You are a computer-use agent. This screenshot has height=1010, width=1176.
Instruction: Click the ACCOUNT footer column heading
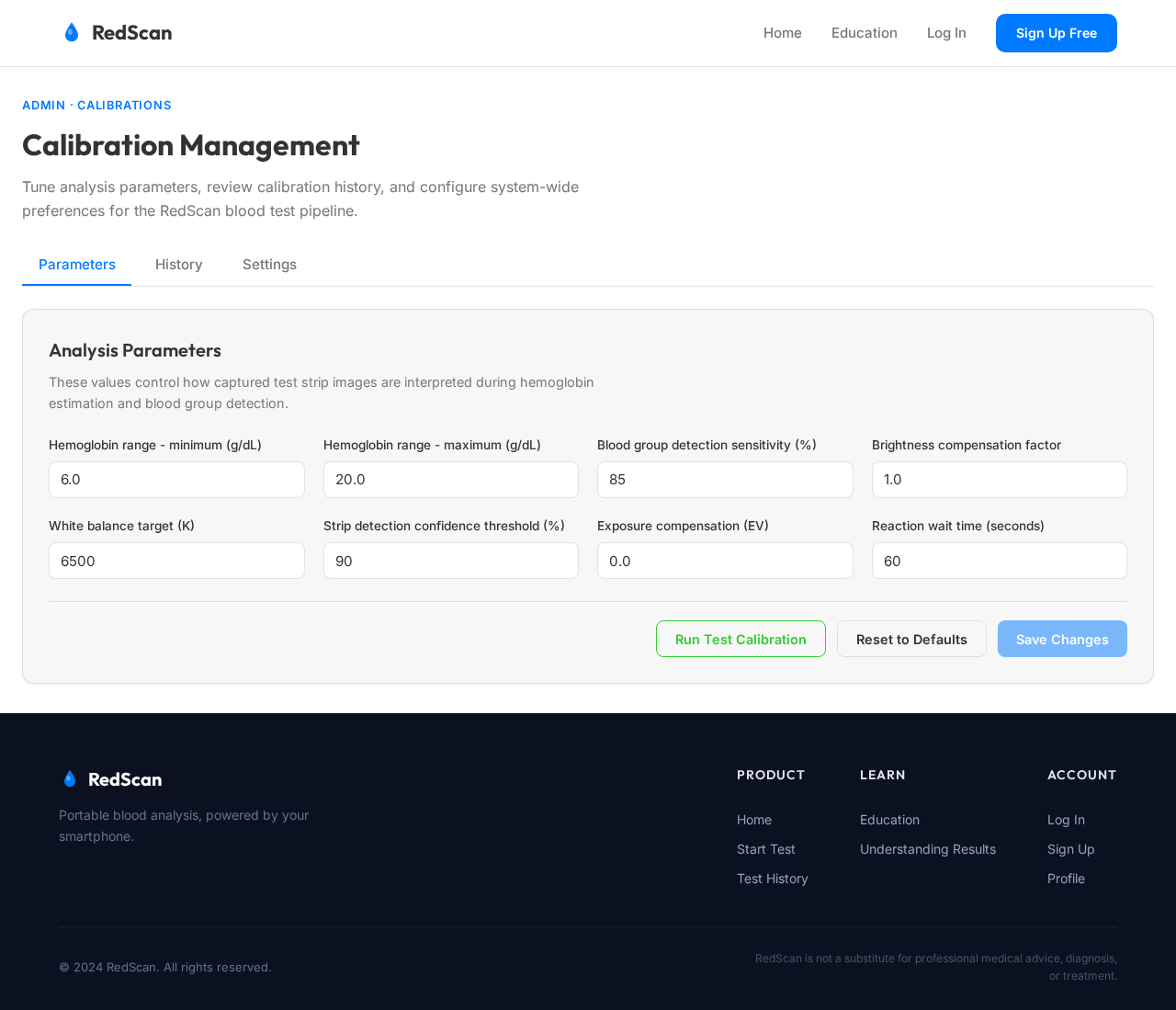coord(1082,775)
